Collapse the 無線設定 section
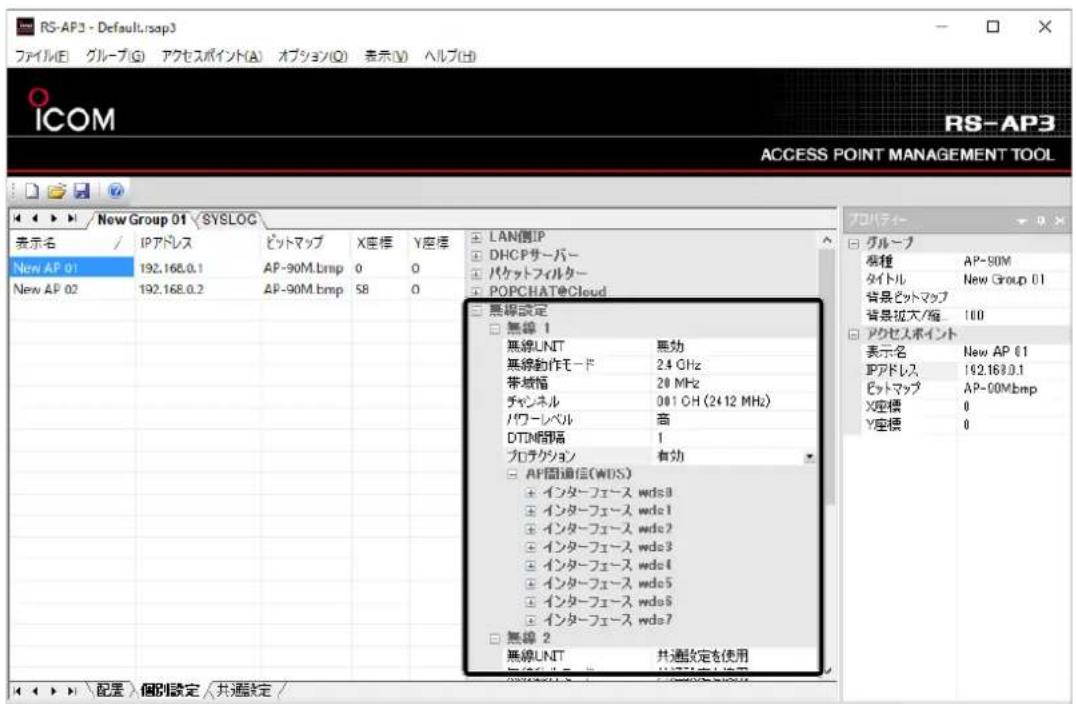1076x704 pixels. [477, 311]
